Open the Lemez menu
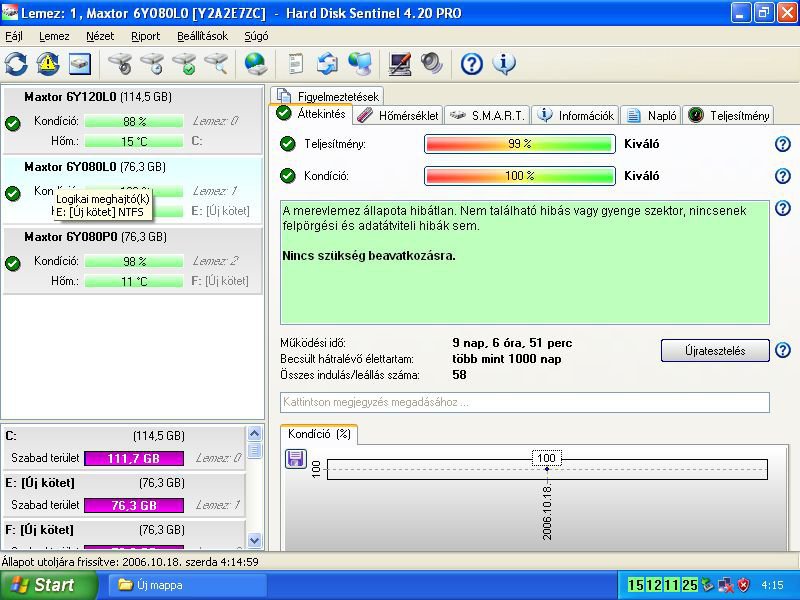This screenshot has width=800, height=600. (54, 36)
